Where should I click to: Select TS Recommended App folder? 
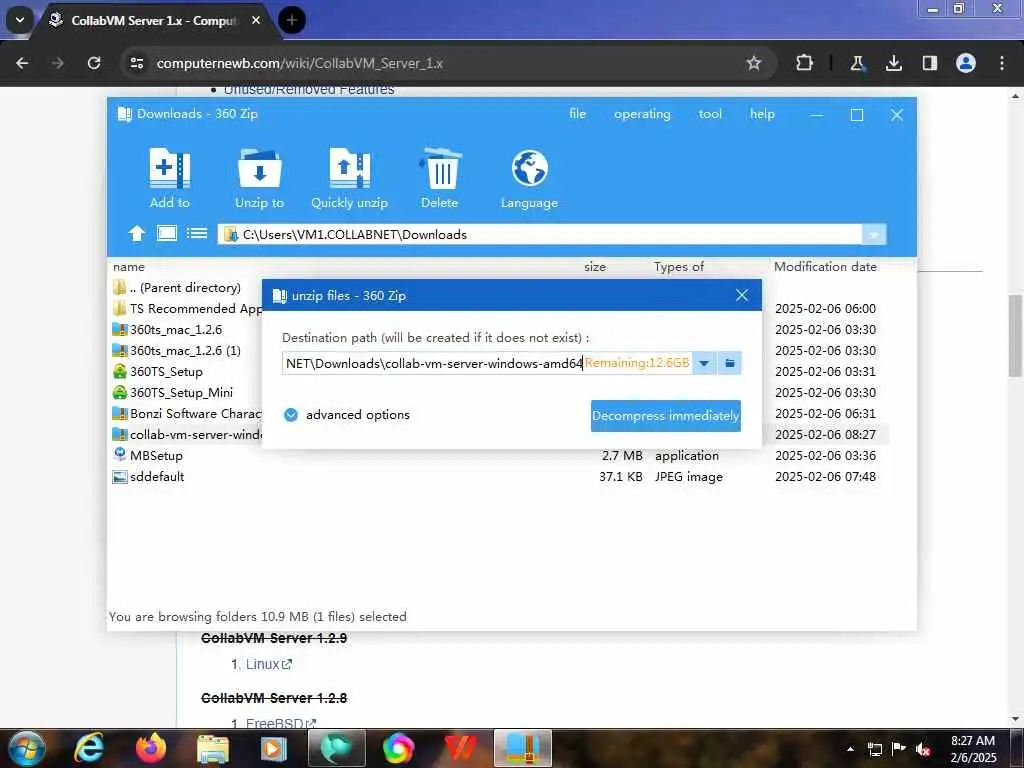[187, 309]
